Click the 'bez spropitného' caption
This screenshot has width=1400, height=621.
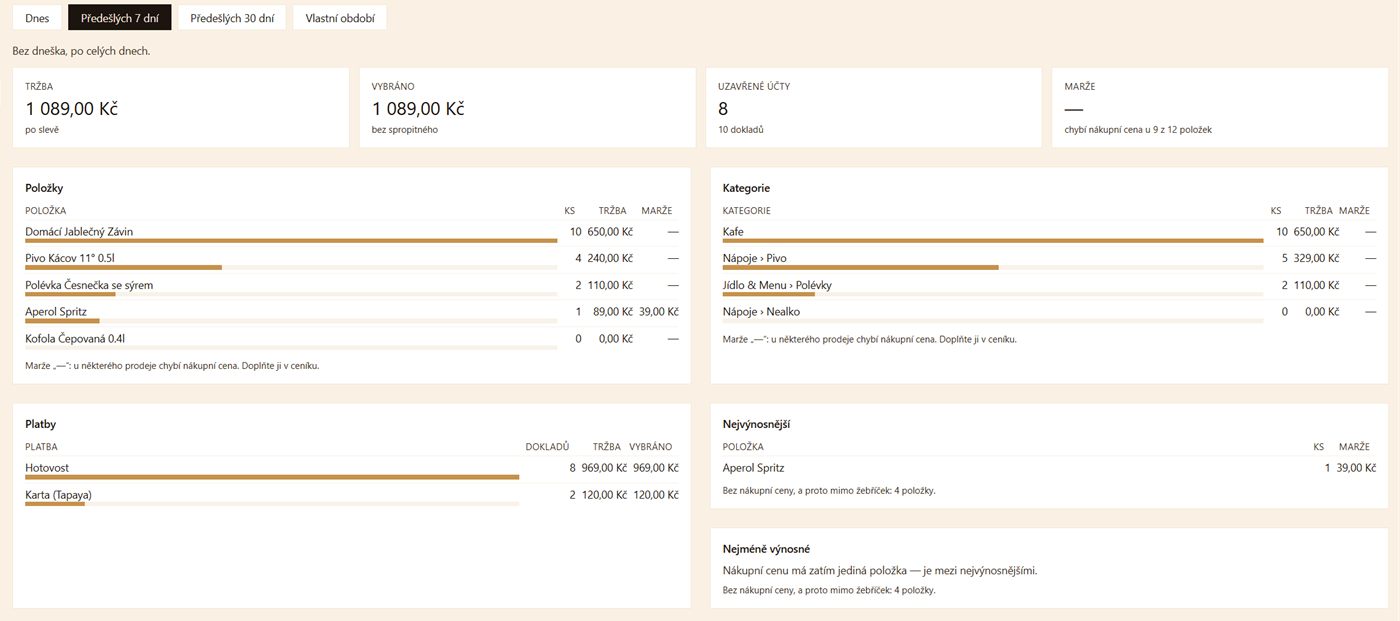[405, 130]
